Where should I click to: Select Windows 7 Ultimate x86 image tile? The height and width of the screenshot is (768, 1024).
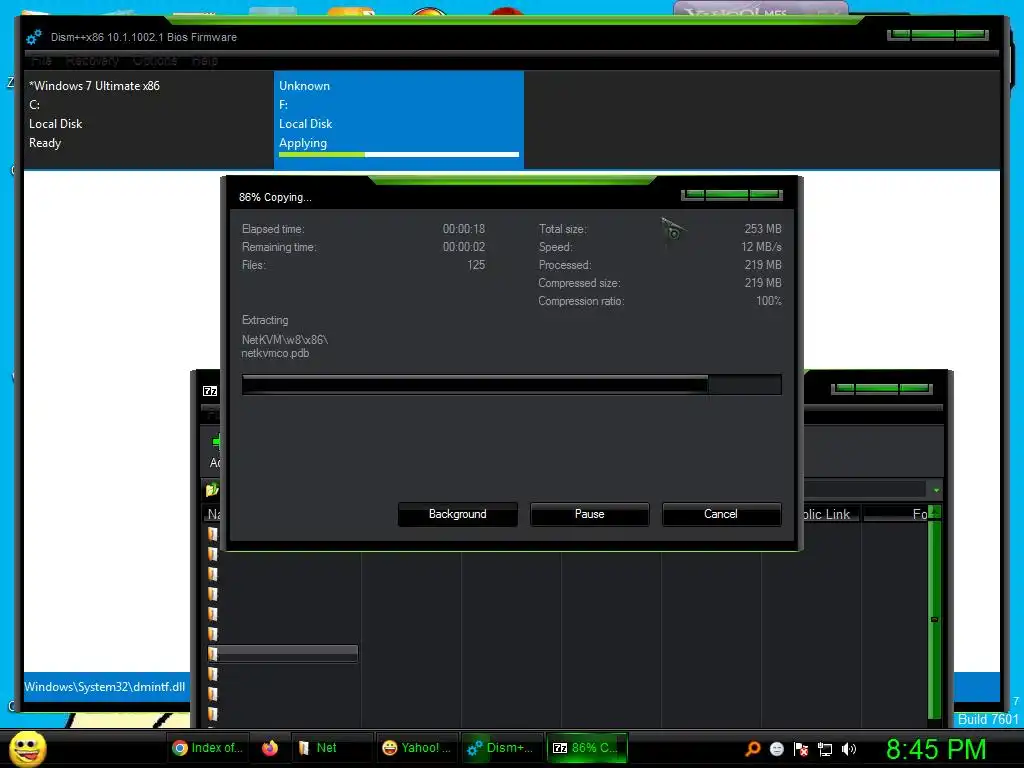pos(148,120)
